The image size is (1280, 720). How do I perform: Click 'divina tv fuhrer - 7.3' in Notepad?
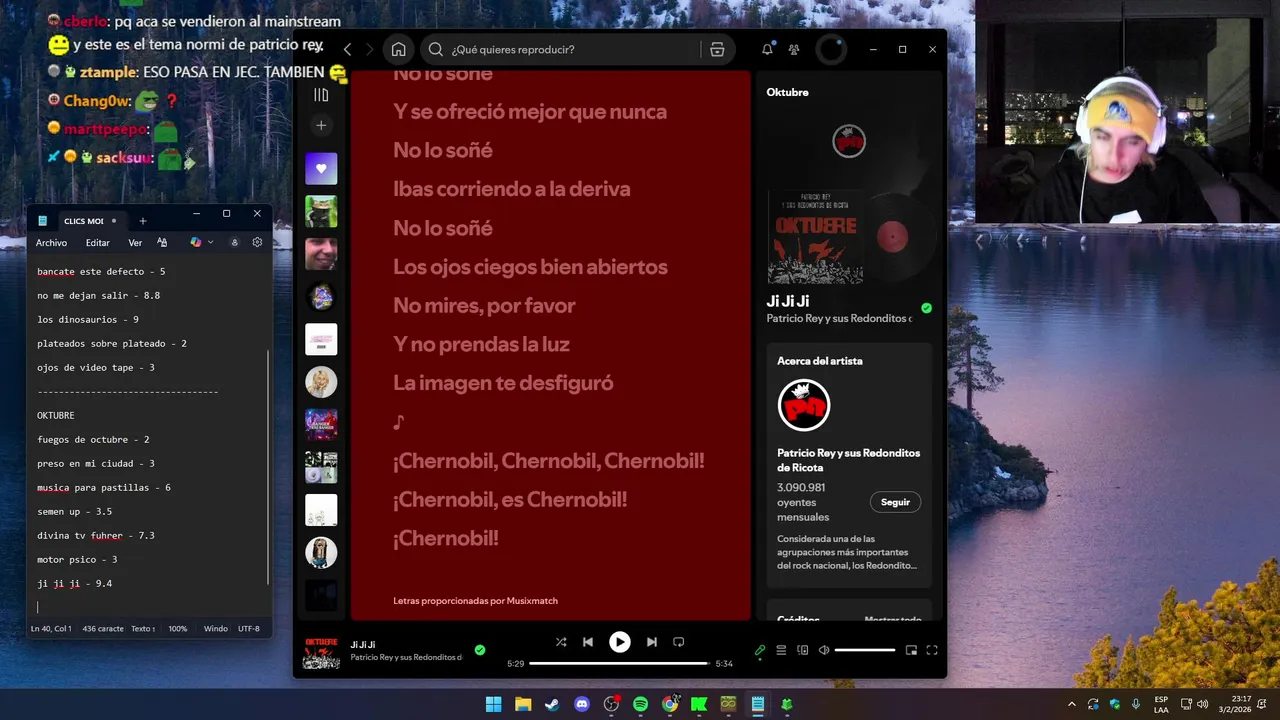pyautogui.click(x=96, y=535)
